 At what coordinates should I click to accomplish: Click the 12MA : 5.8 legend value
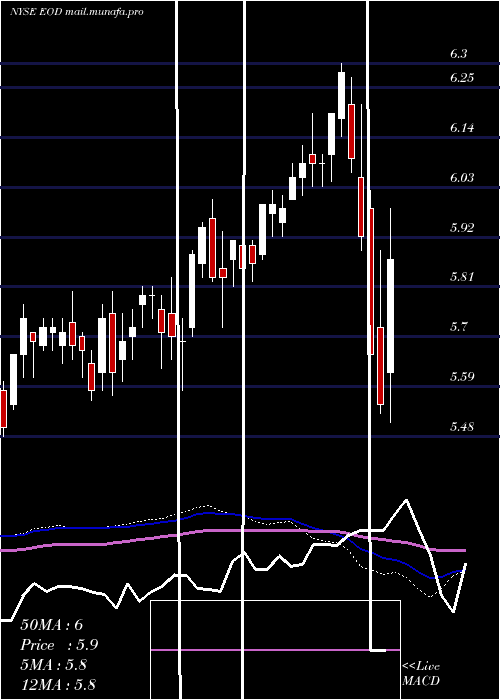tap(58, 685)
